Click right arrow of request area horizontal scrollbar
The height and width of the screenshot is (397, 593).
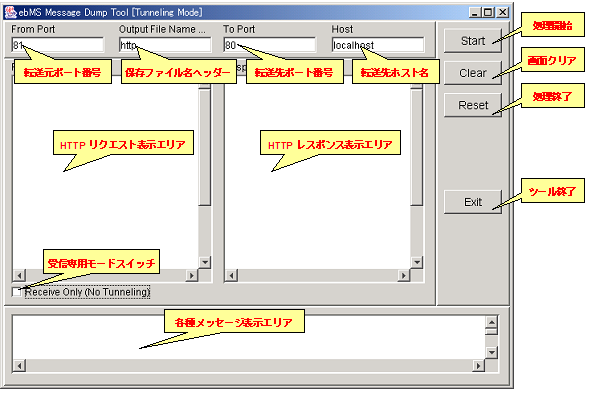click(x=192, y=275)
